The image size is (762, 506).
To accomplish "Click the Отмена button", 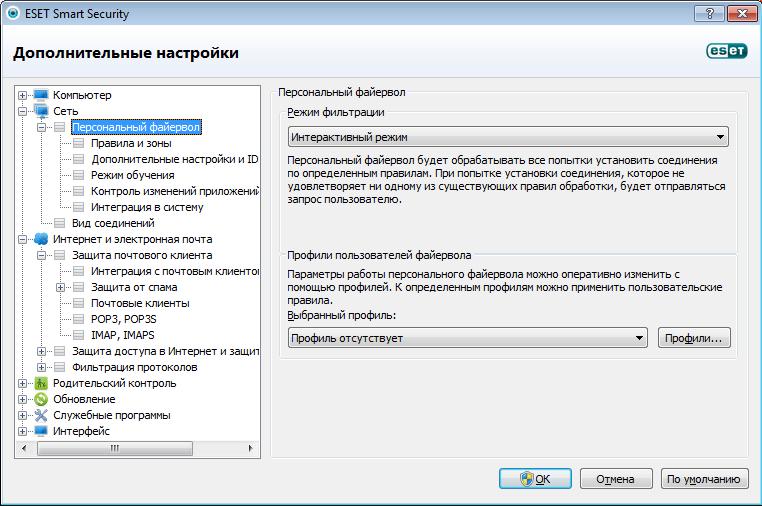I will [616, 479].
